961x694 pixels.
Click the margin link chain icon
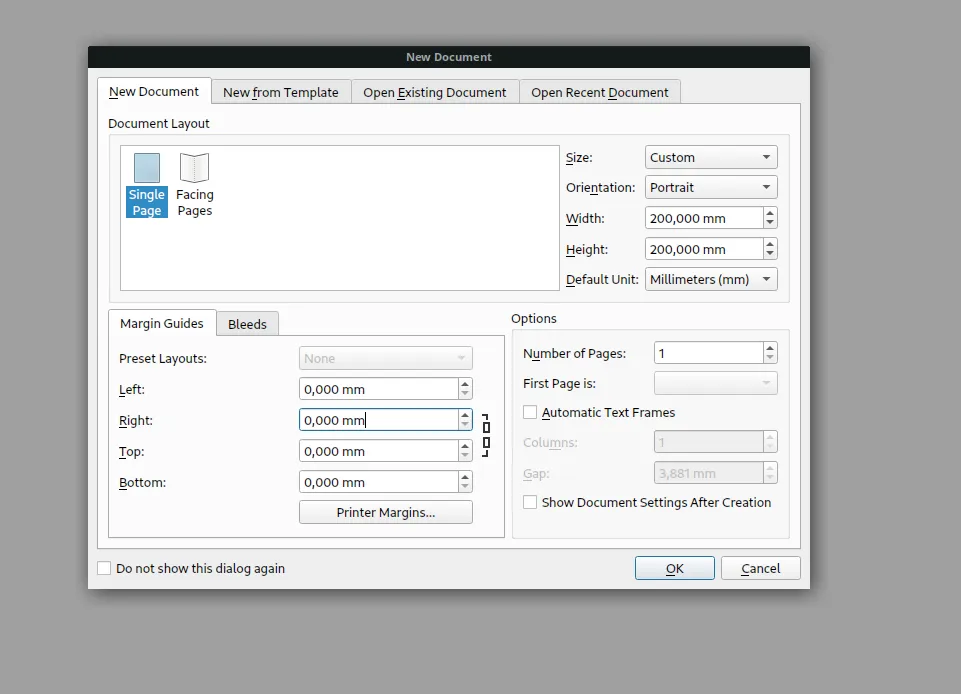click(486, 435)
